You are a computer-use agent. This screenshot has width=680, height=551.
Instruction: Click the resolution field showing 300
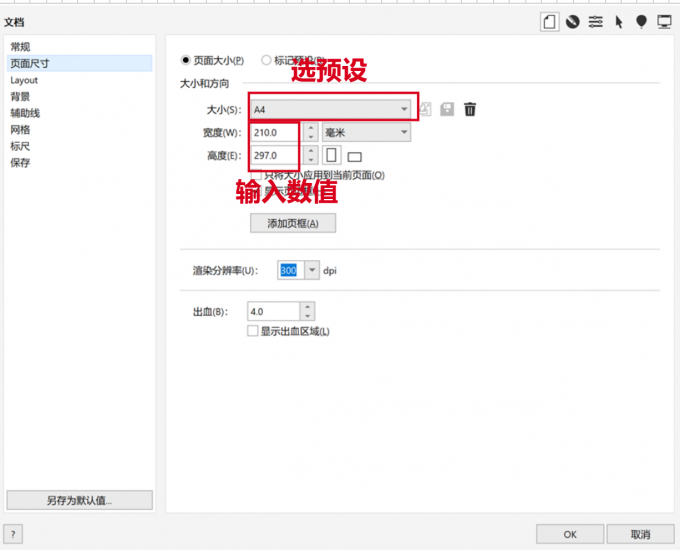pyautogui.click(x=291, y=271)
